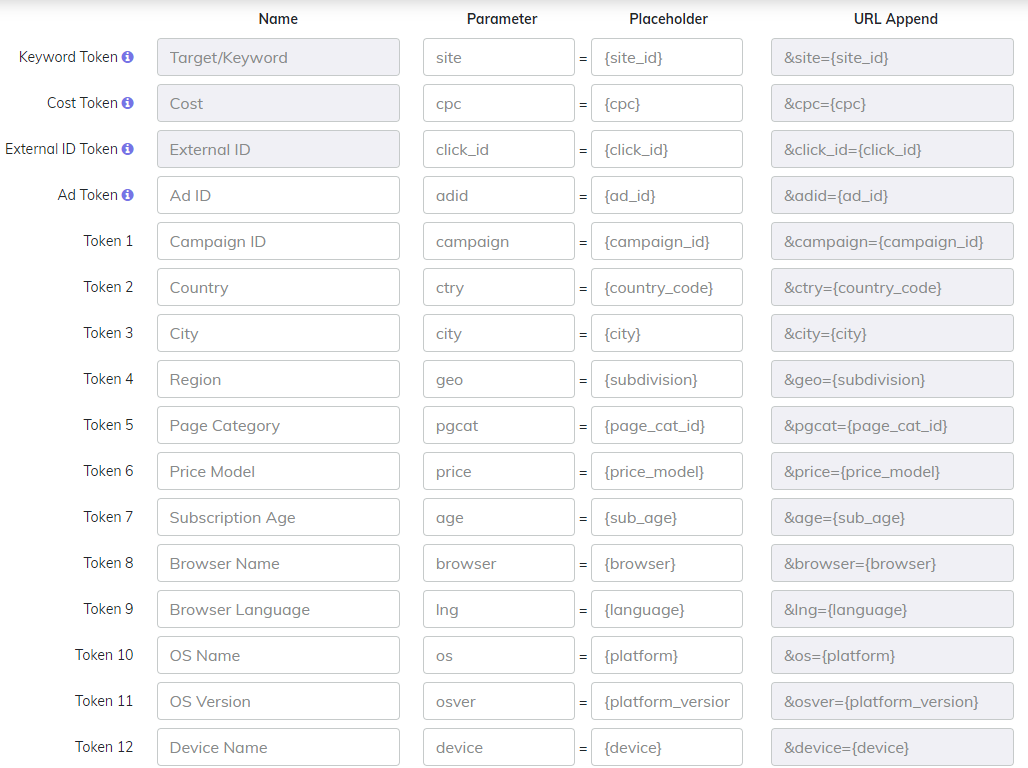Click the External ID Token info icon

pyautogui.click(x=129, y=149)
